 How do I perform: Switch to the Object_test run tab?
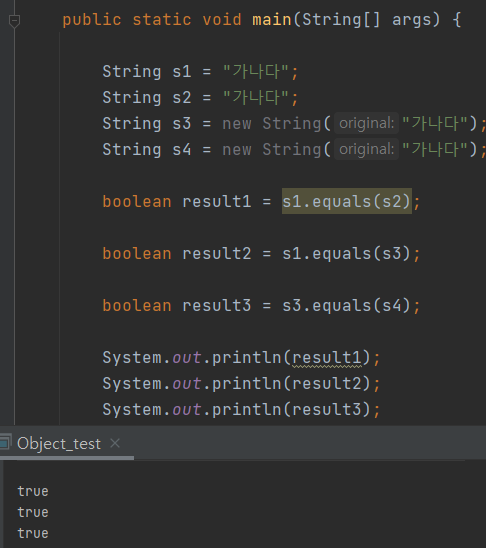59,444
